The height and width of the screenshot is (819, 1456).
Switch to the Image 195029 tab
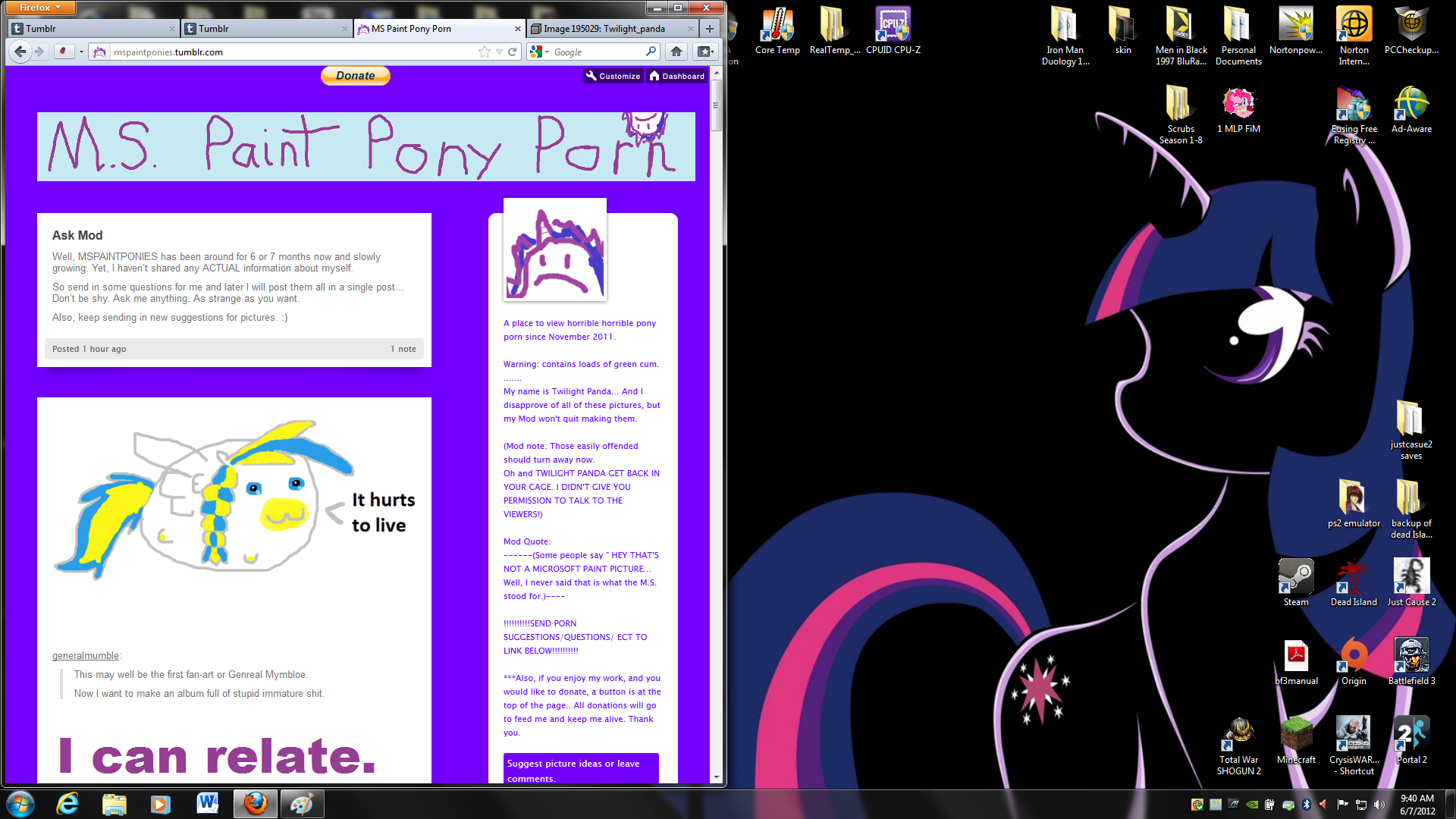[x=604, y=29]
